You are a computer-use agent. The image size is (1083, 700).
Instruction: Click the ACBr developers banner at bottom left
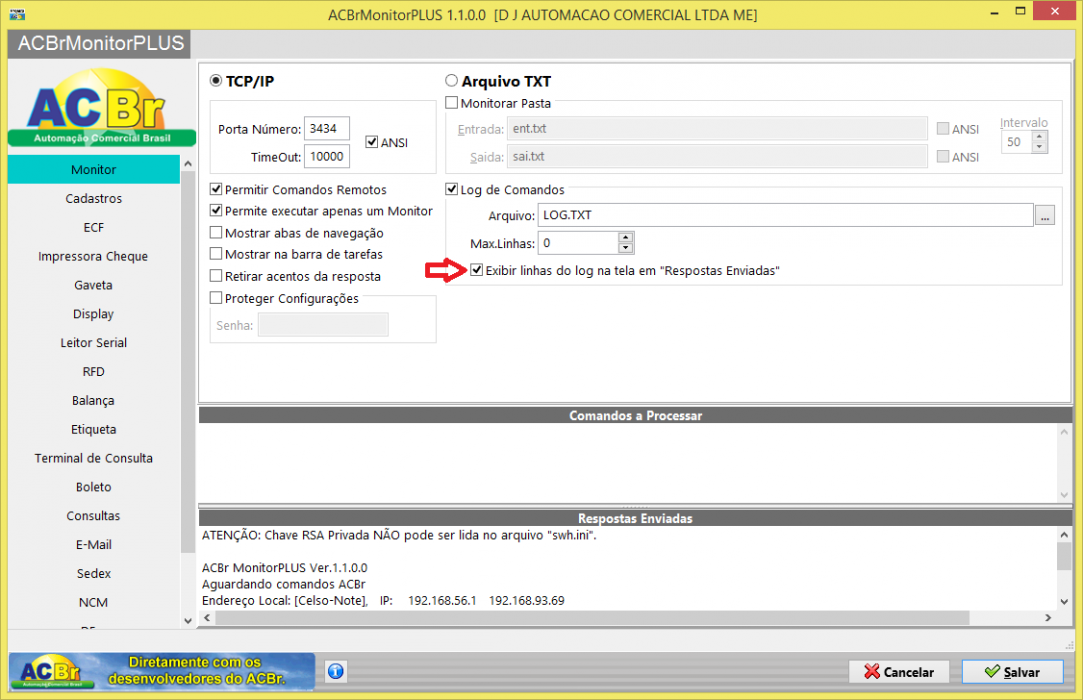click(x=162, y=671)
